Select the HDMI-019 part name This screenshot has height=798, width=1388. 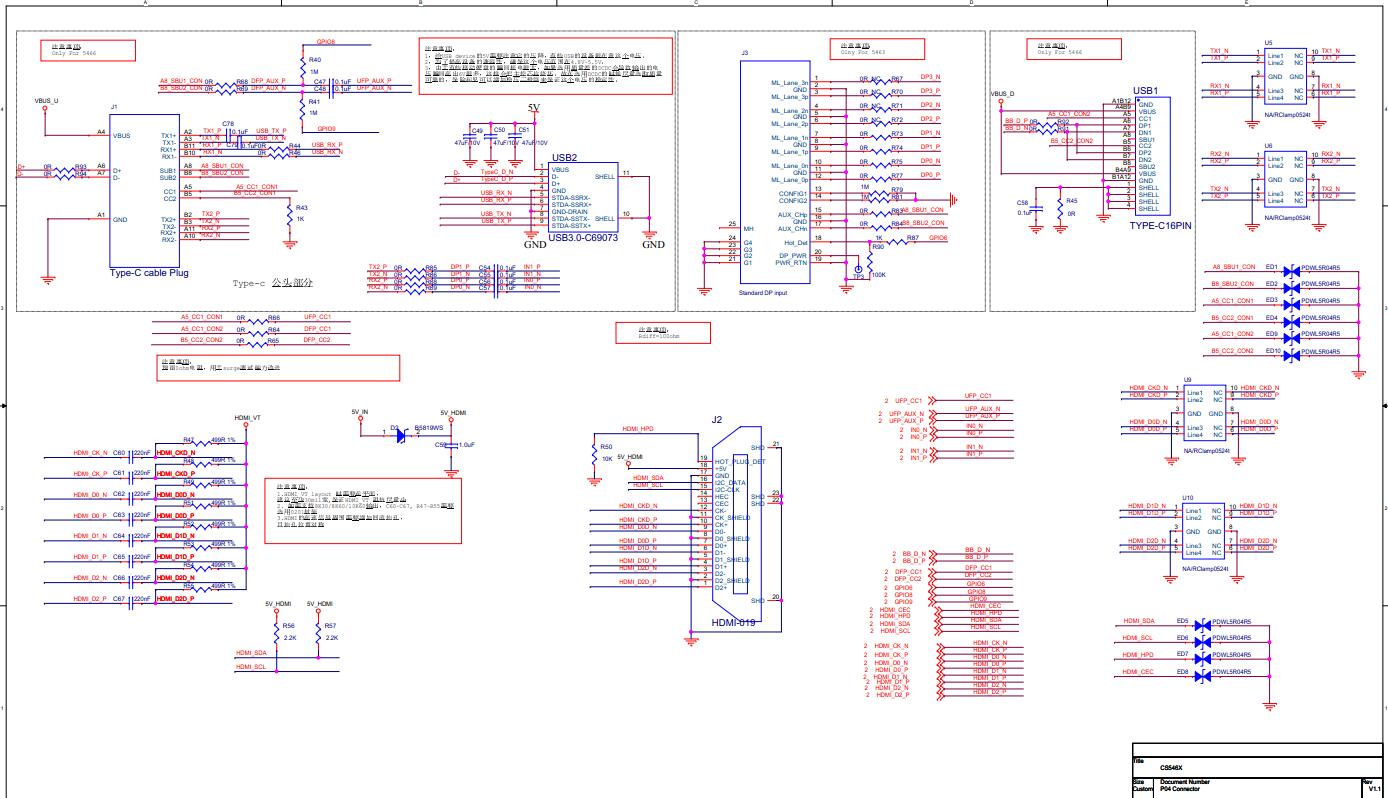pyautogui.click(x=733, y=622)
